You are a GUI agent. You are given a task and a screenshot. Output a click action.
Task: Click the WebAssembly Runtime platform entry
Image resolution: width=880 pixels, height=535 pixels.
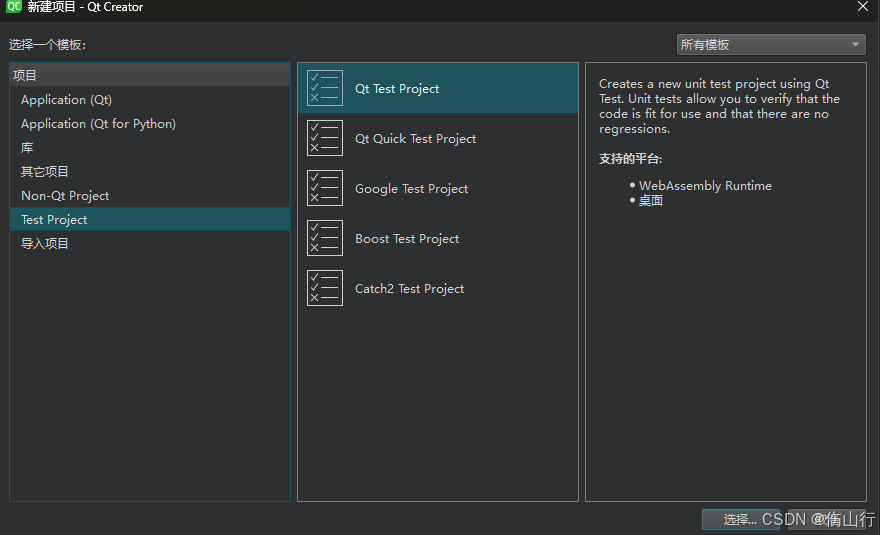click(x=705, y=186)
